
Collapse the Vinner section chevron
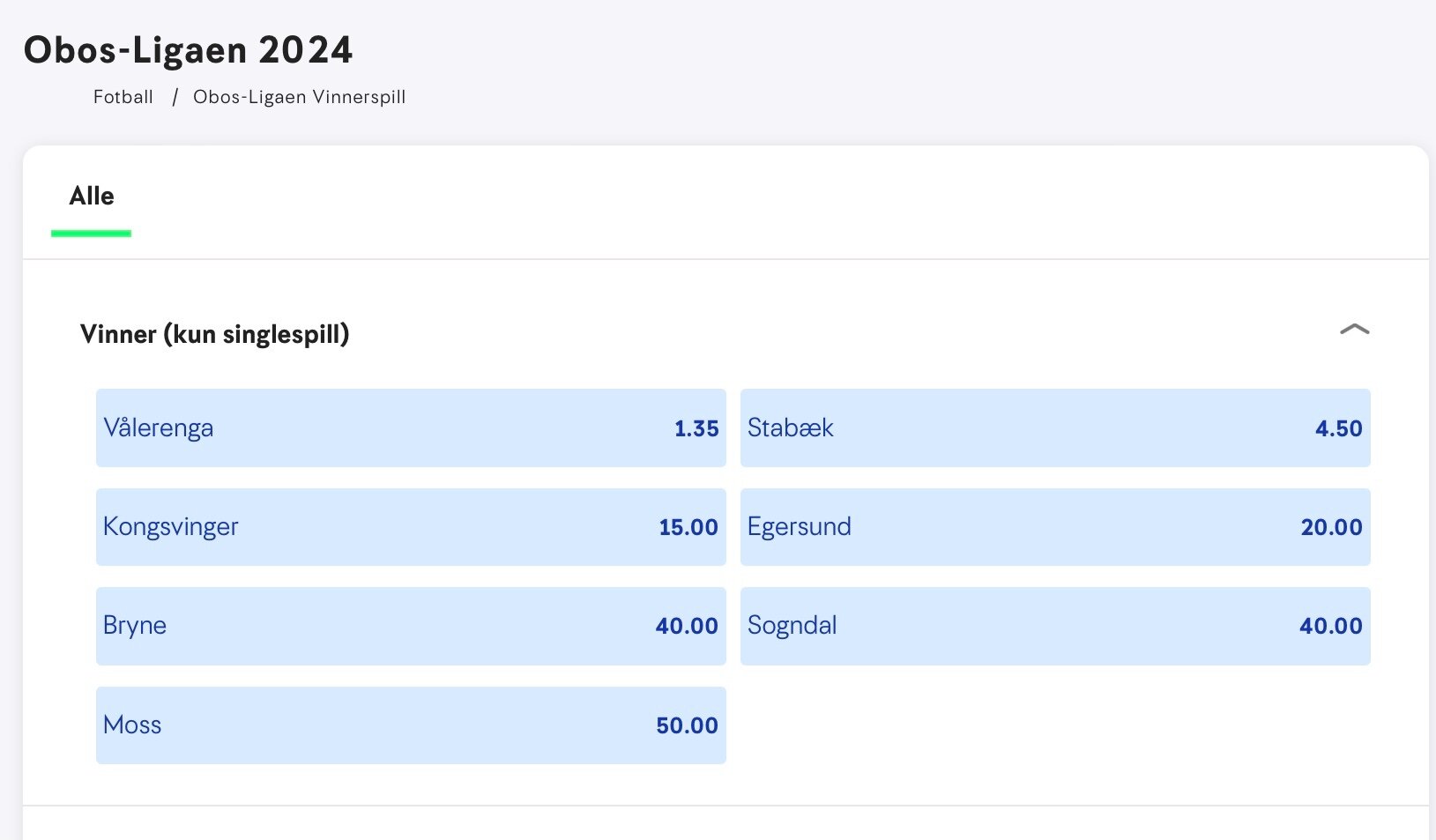coord(1354,330)
